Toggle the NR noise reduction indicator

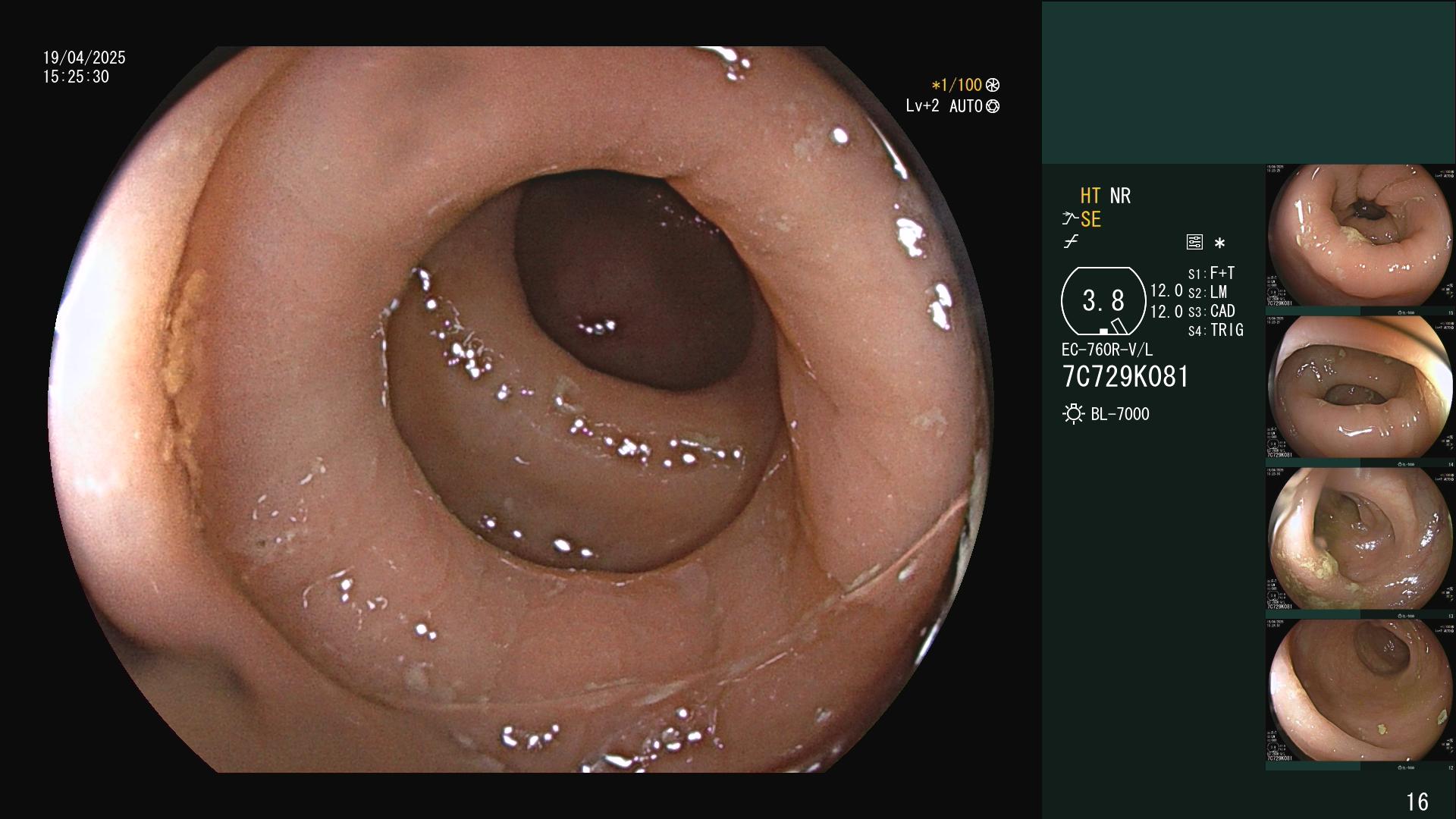click(1120, 196)
